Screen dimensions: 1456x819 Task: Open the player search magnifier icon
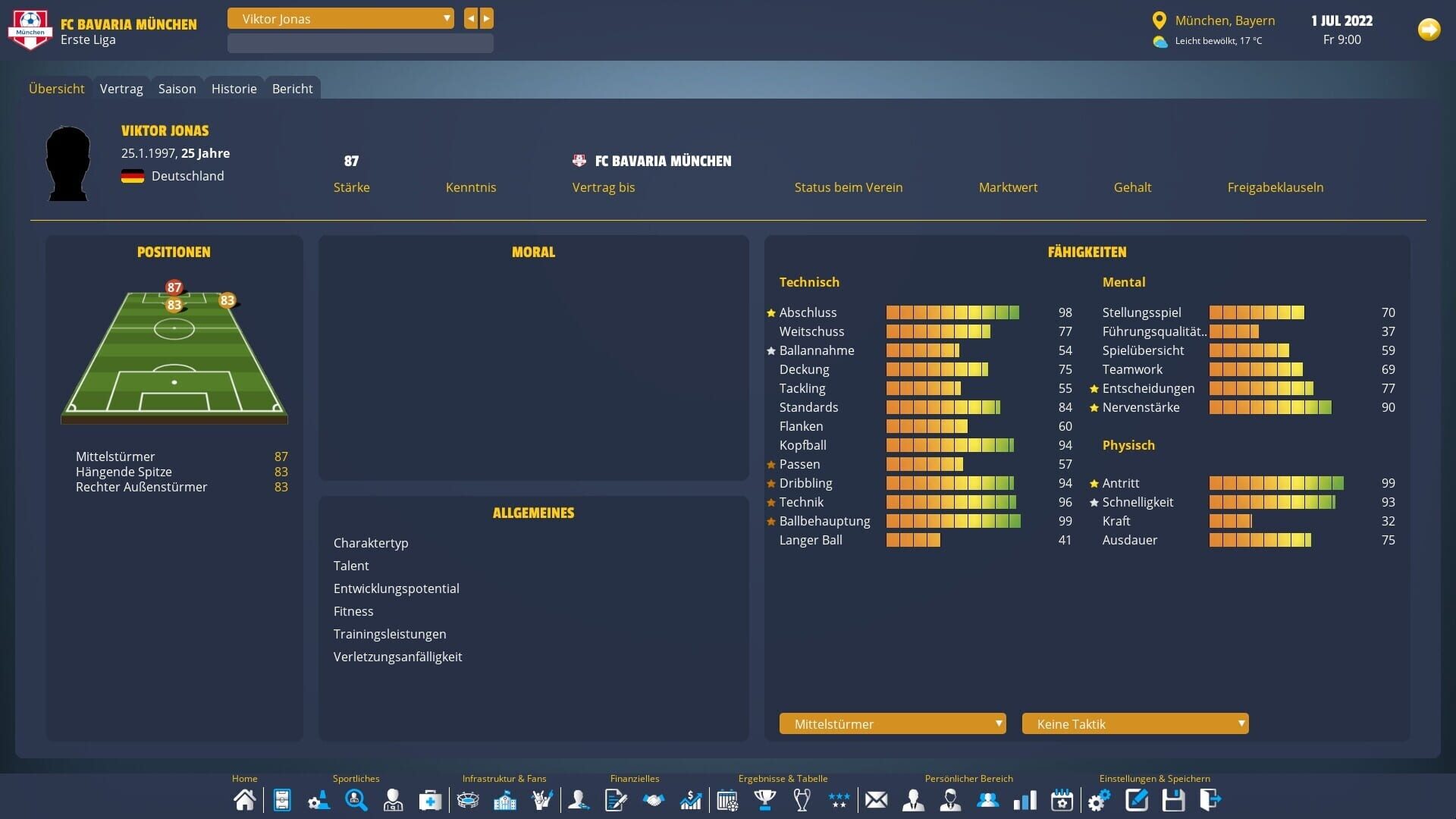(x=356, y=800)
